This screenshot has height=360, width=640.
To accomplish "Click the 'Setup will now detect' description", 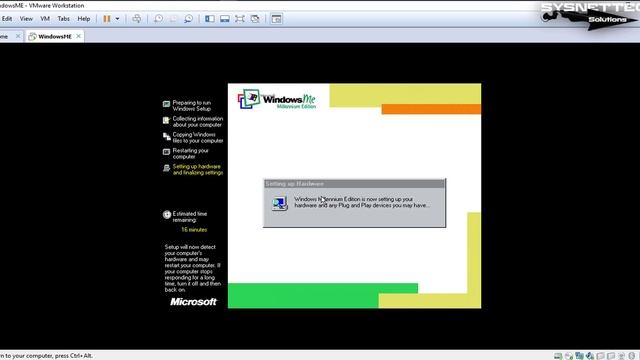I will coord(193,268).
